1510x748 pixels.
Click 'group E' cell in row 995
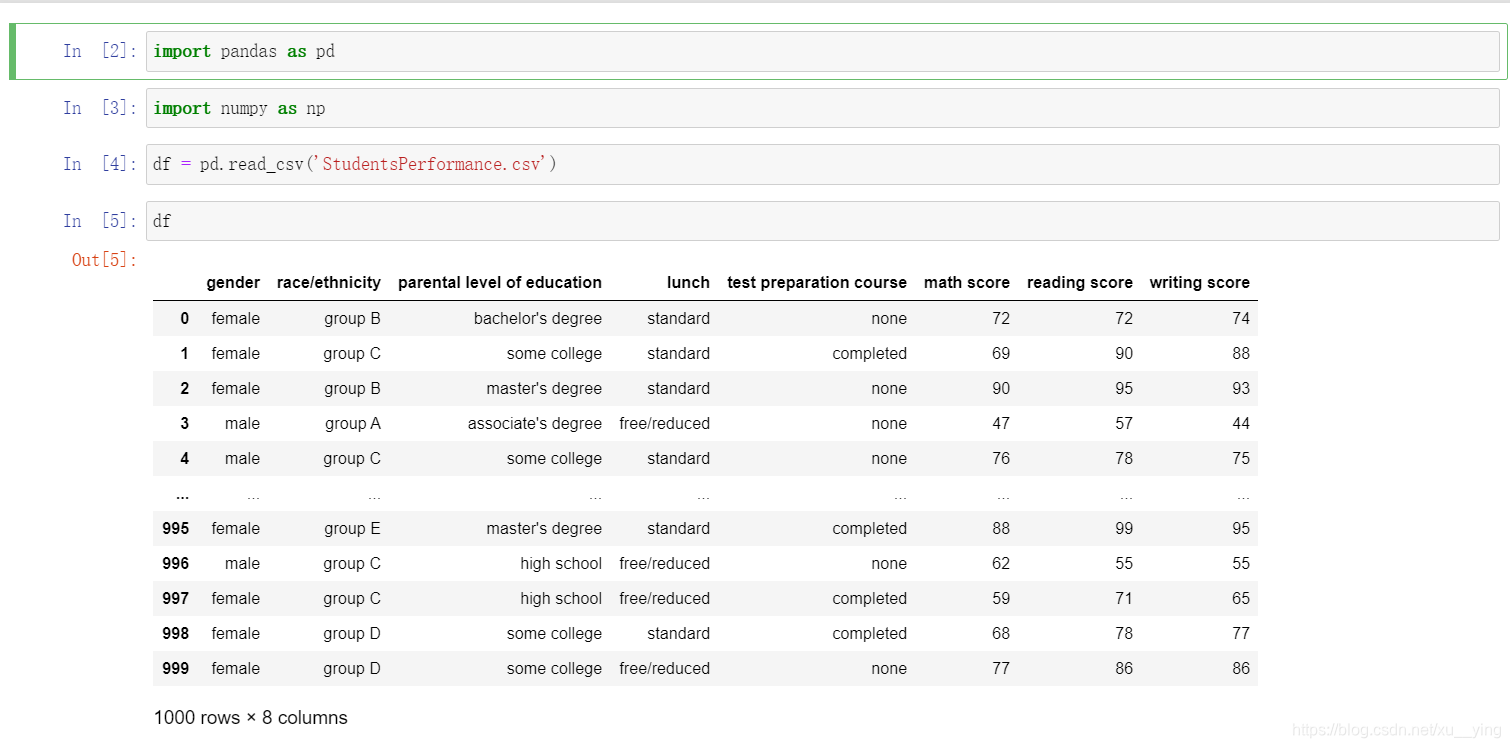(x=353, y=529)
